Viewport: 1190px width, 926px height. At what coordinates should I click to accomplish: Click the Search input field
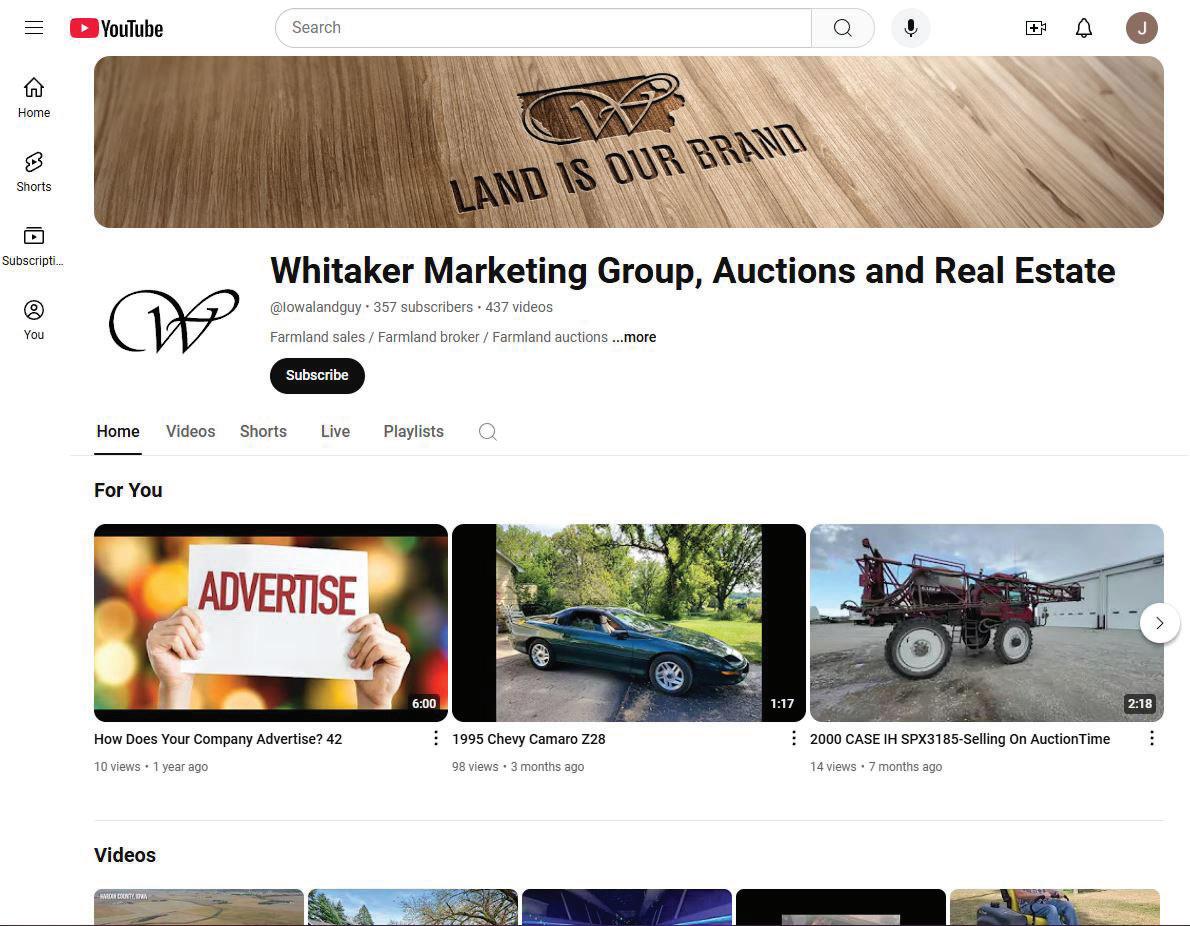543,28
